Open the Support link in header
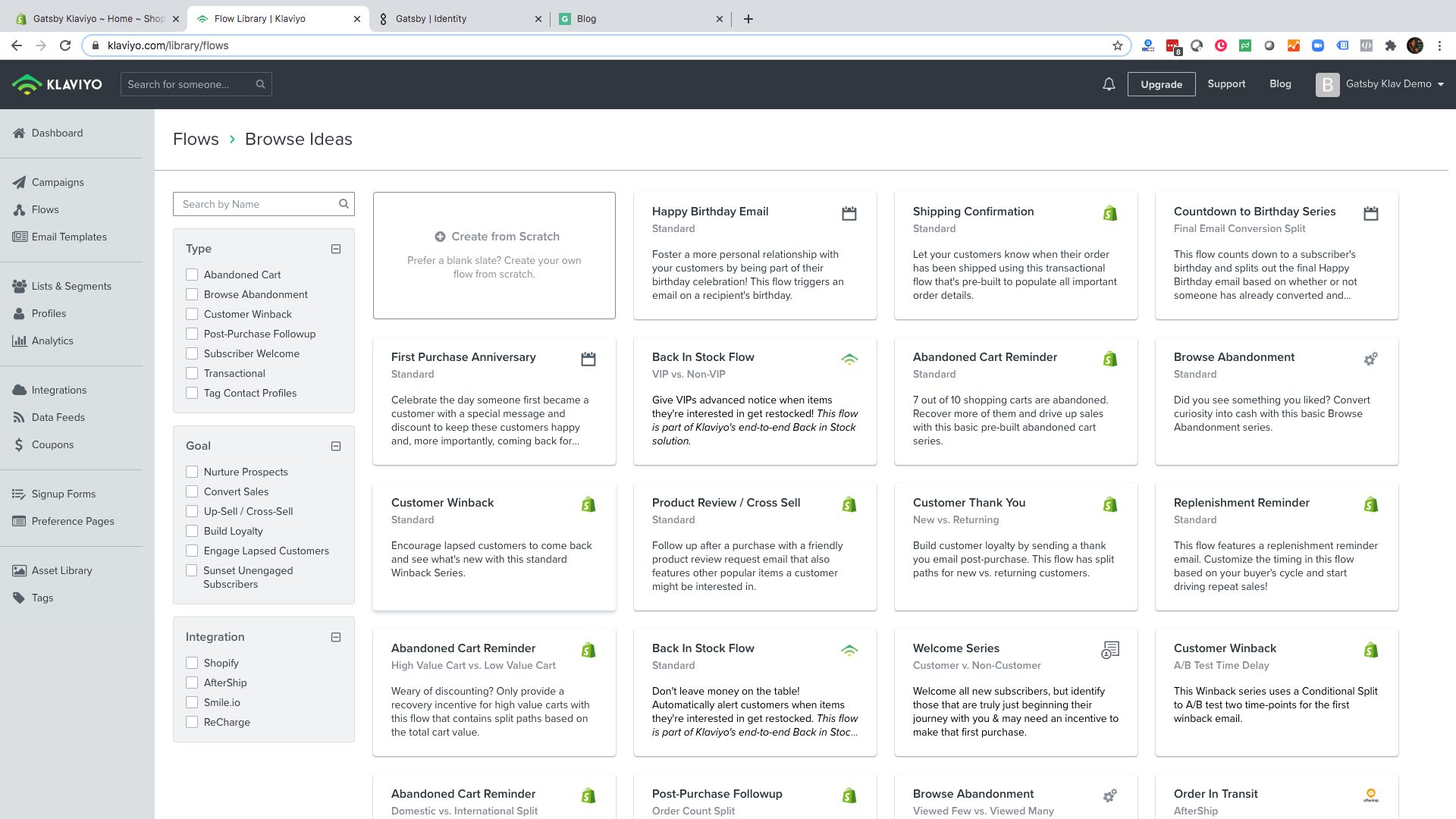Screen dimensions: 1456x819 (x=1226, y=84)
